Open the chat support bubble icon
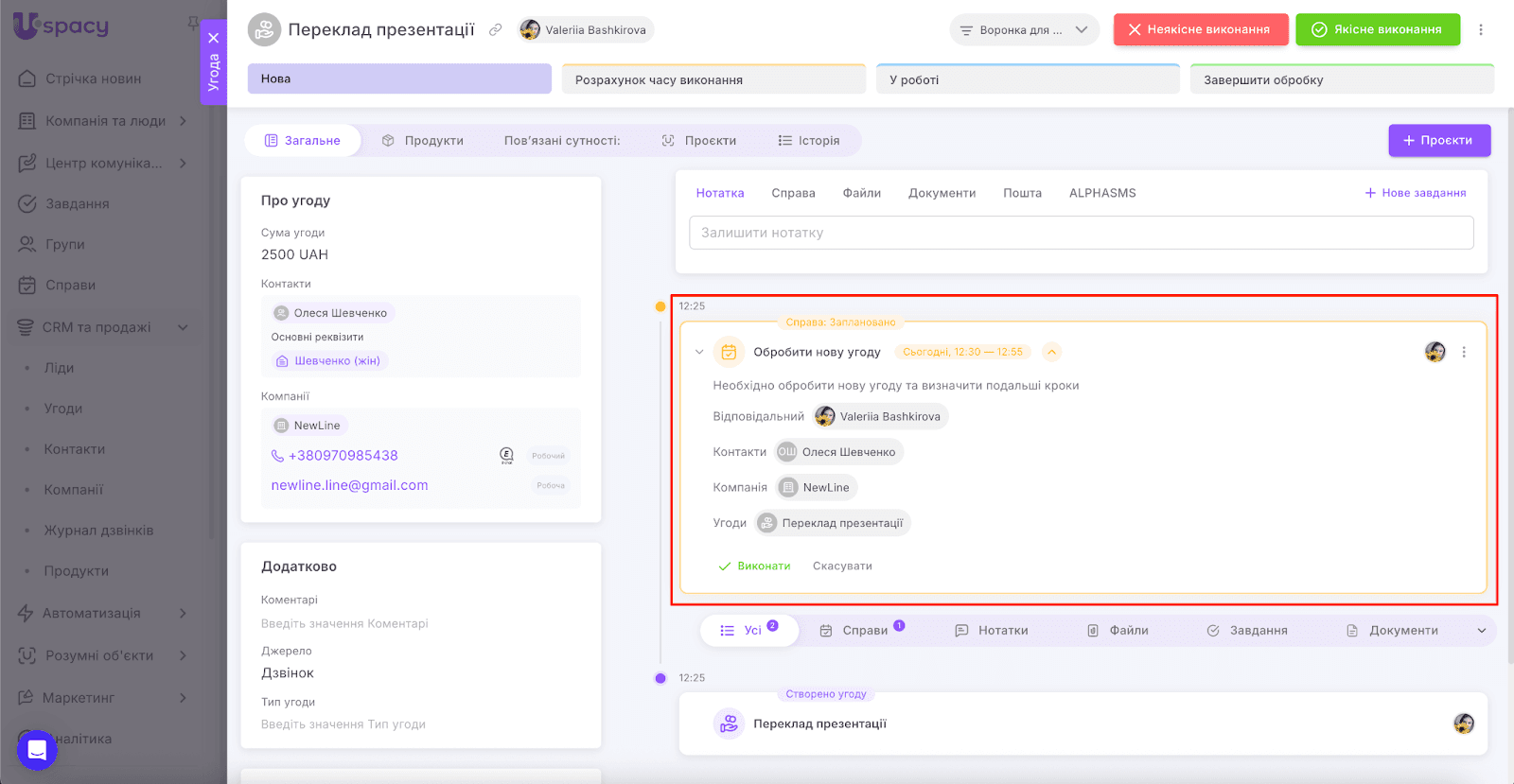 pyautogui.click(x=37, y=750)
